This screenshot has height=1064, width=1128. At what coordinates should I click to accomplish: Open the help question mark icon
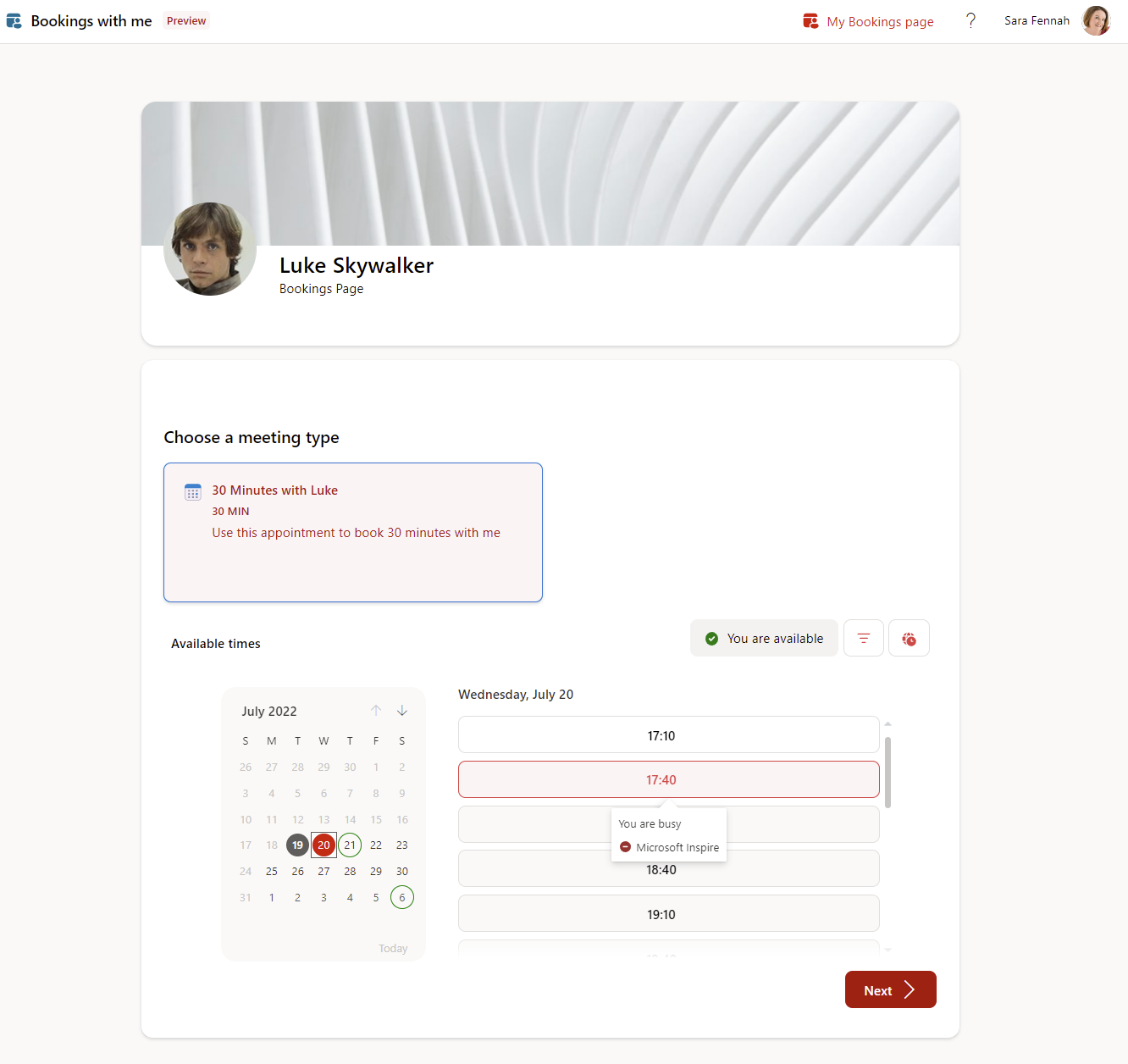pyautogui.click(x=970, y=21)
